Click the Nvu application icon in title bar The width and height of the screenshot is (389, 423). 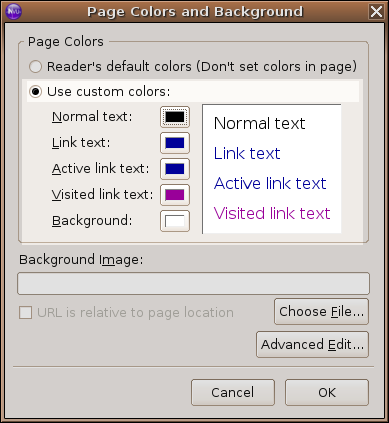pyautogui.click(x=14, y=12)
